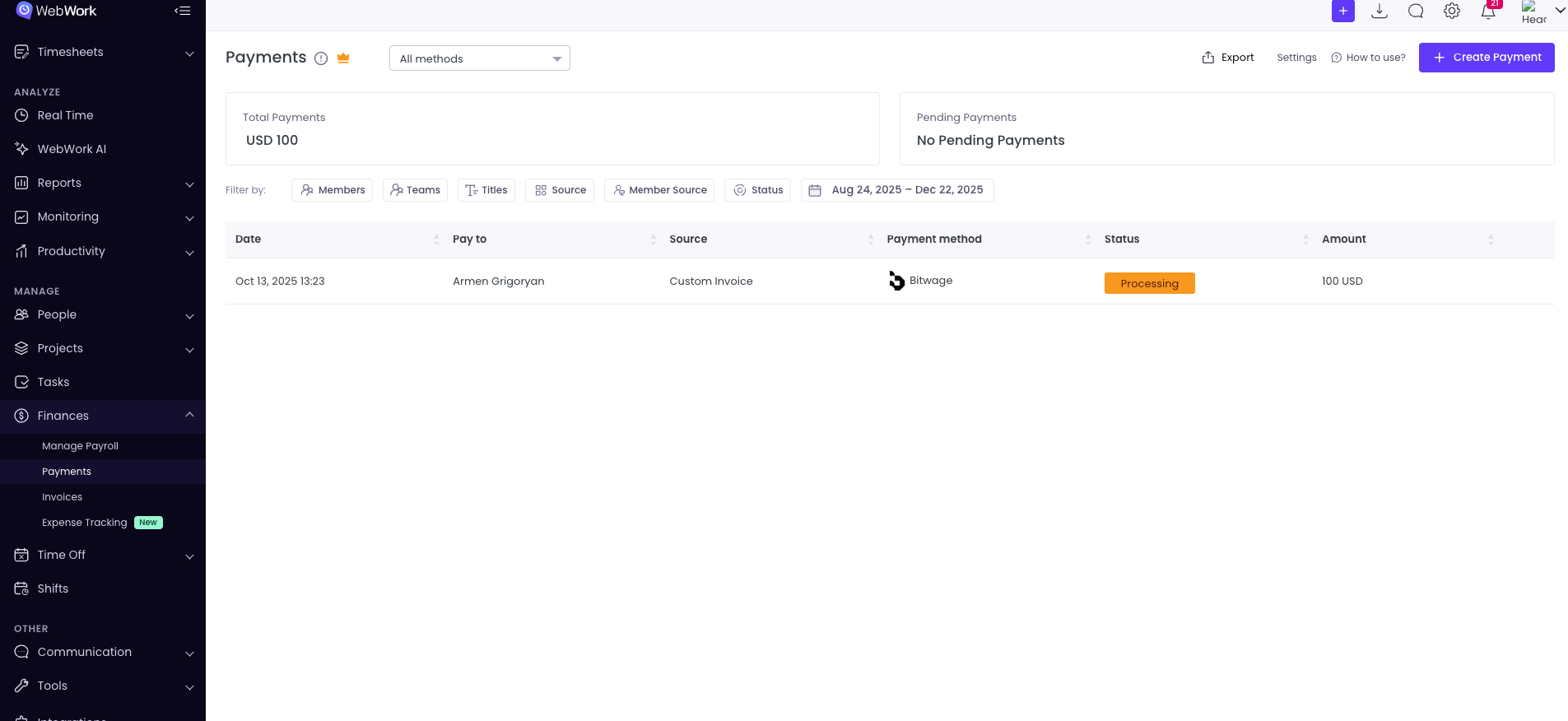
Task: Go to Manage Payroll submenu item
Action: [x=80, y=446]
